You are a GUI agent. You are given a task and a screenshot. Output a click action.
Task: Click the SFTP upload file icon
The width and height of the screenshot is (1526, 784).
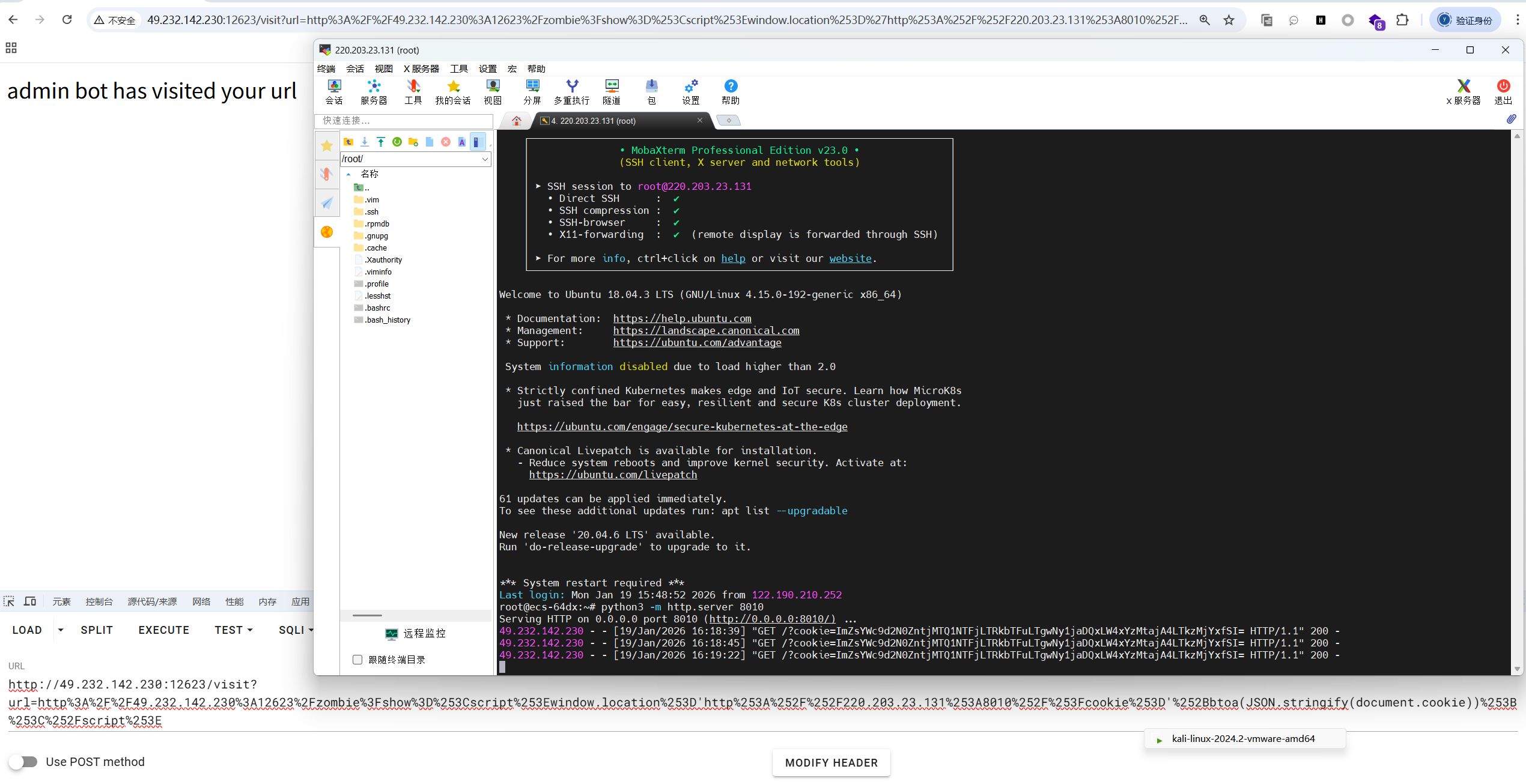pyautogui.click(x=381, y=142)
